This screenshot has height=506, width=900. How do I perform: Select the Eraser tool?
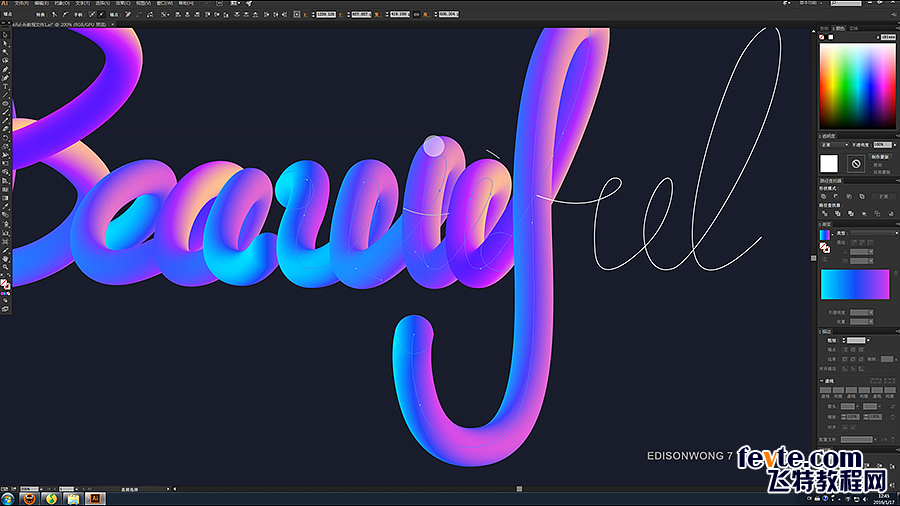[x=5, y=130]
